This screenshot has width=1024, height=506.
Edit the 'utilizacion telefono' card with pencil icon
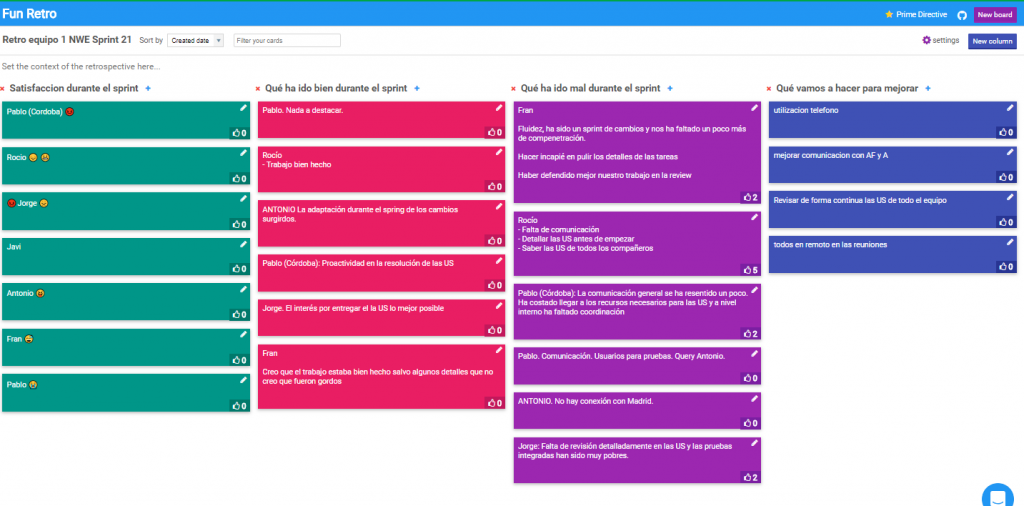pyautogui.click(x=1010, y=107)
